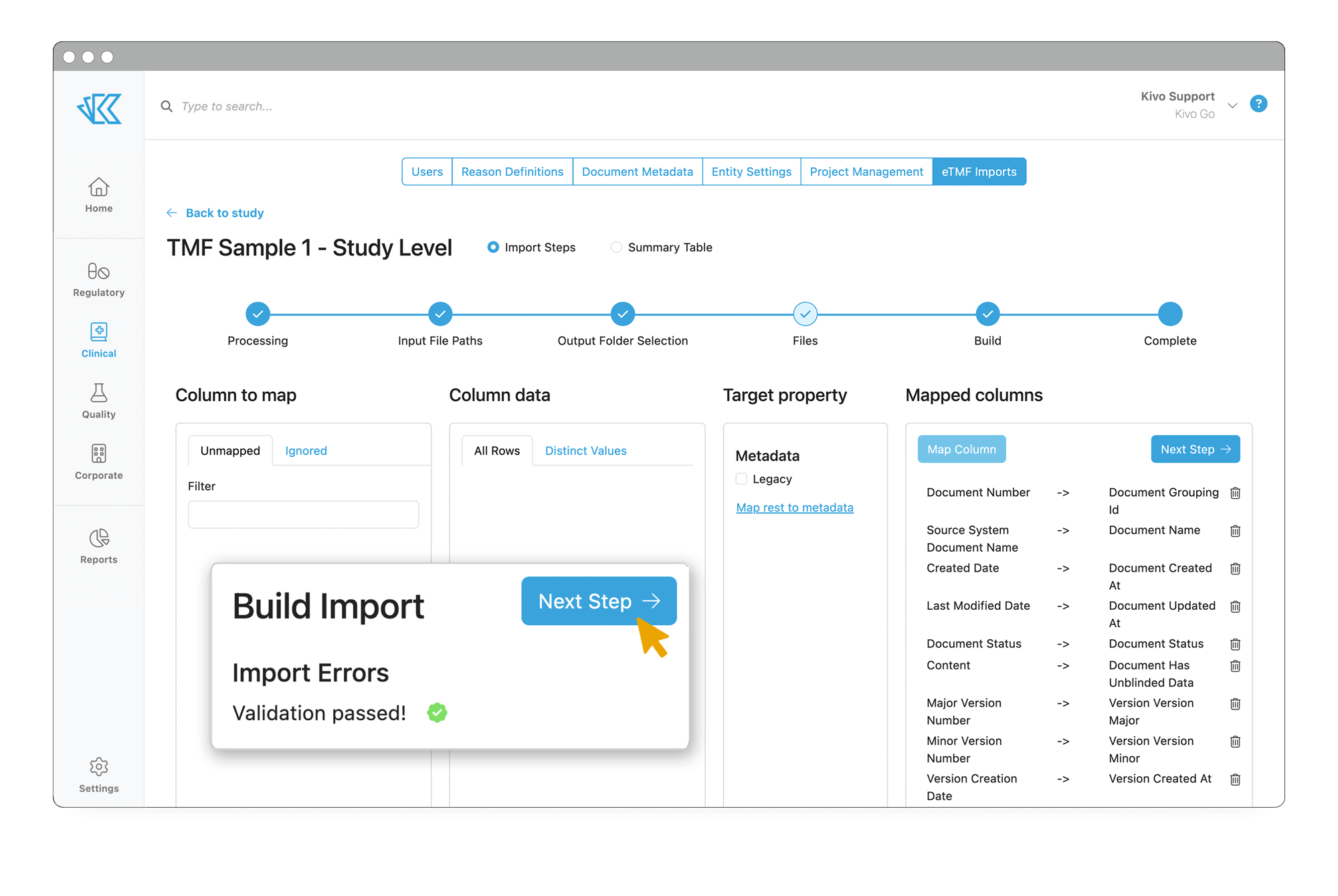Go to the Processing step marker
1338x896 pixels.
tap(258, 314)
